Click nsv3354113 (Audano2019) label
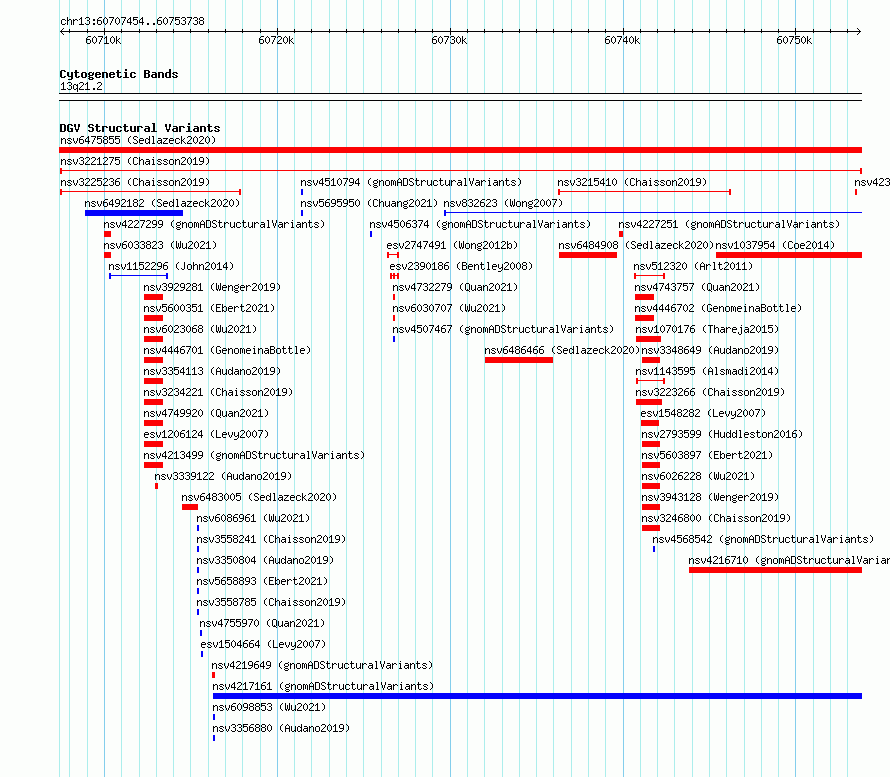Viewport: 890px width, 777px height. coord(212,371)
